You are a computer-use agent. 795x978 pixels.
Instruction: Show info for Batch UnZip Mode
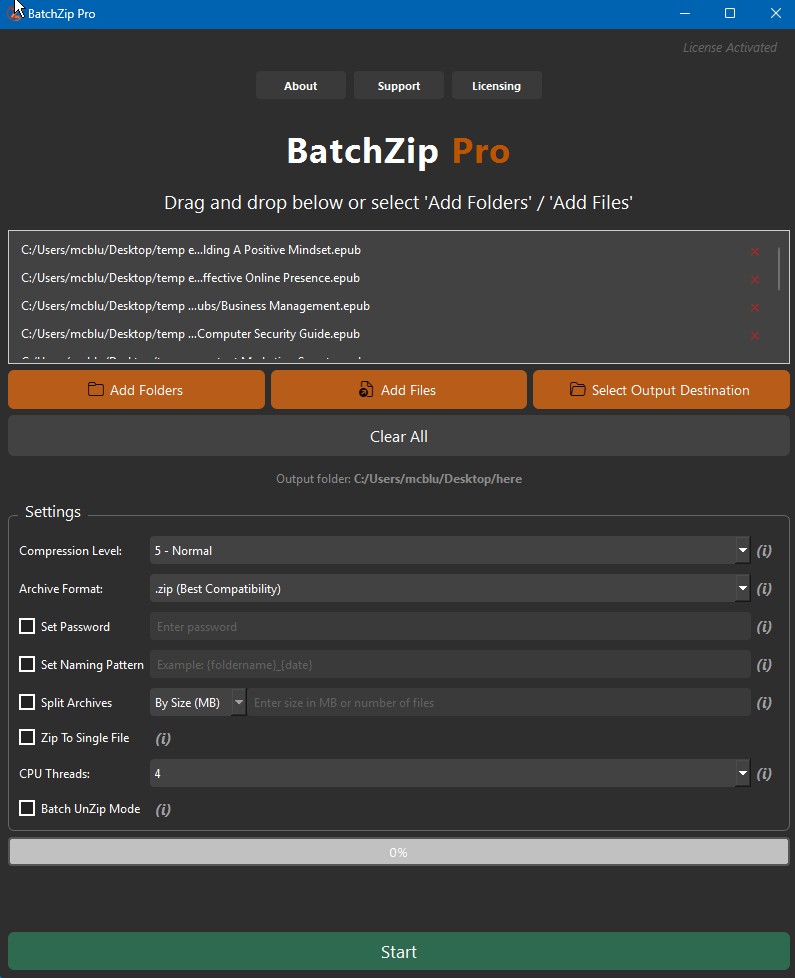click(x=163, y=810)
